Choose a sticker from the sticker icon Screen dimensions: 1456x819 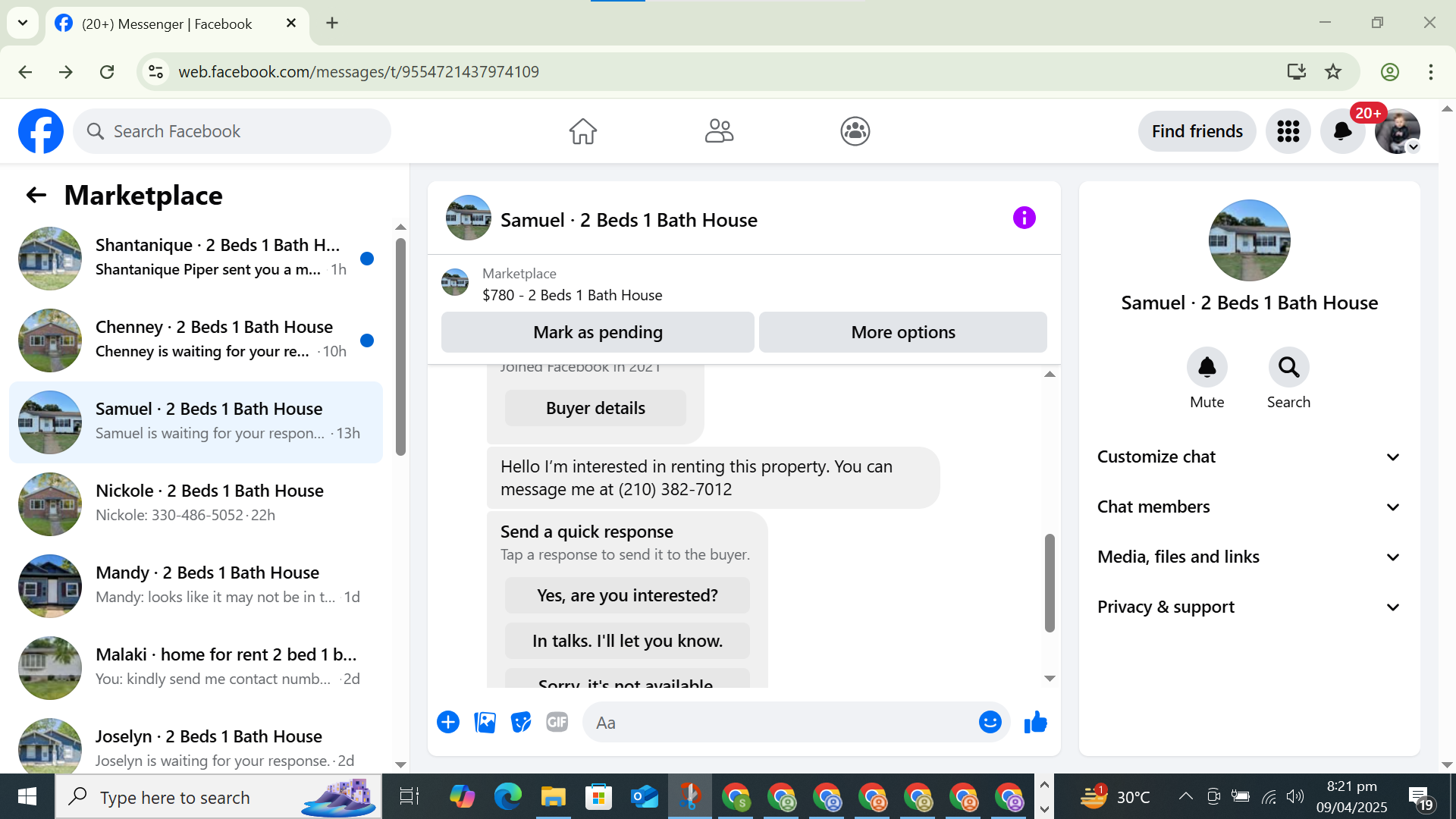[521, 722]
